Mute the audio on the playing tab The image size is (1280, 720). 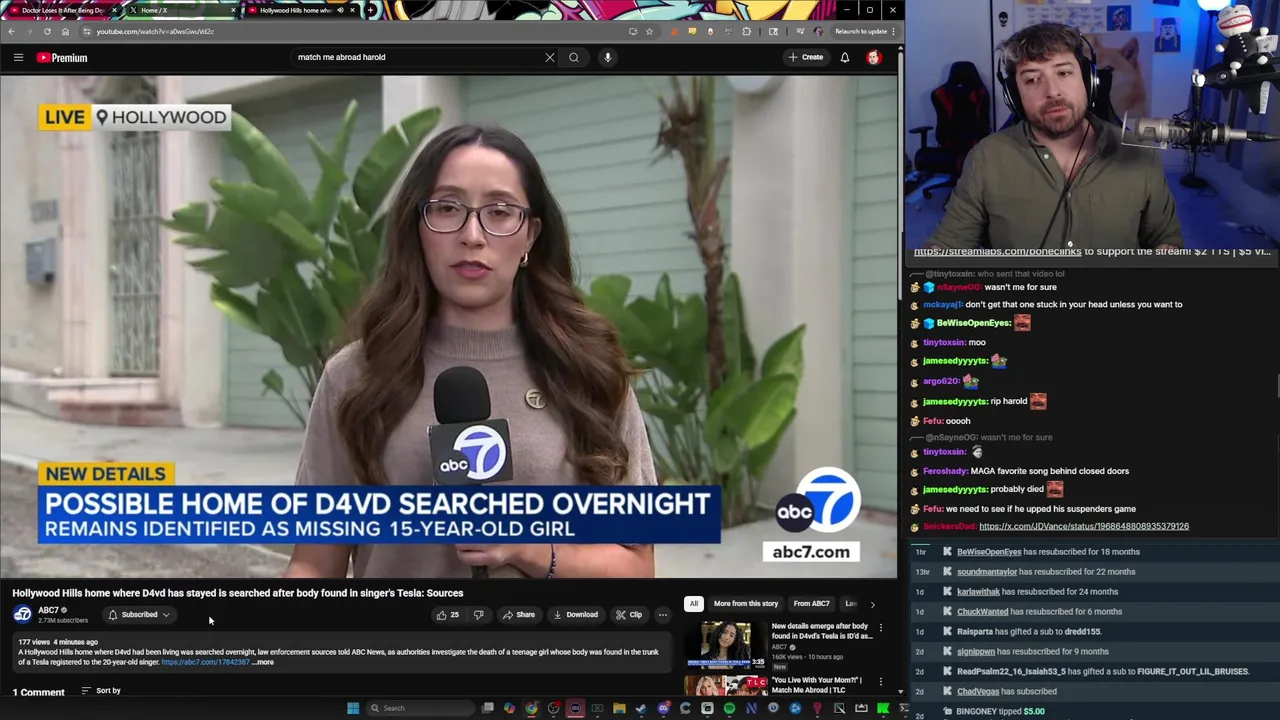[340, 10]
